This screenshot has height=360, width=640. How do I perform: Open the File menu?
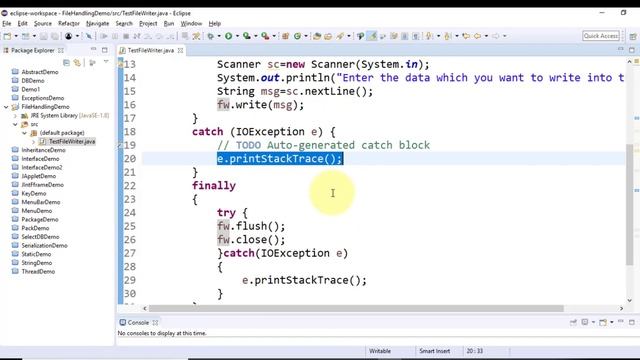(x=7, y=23)
